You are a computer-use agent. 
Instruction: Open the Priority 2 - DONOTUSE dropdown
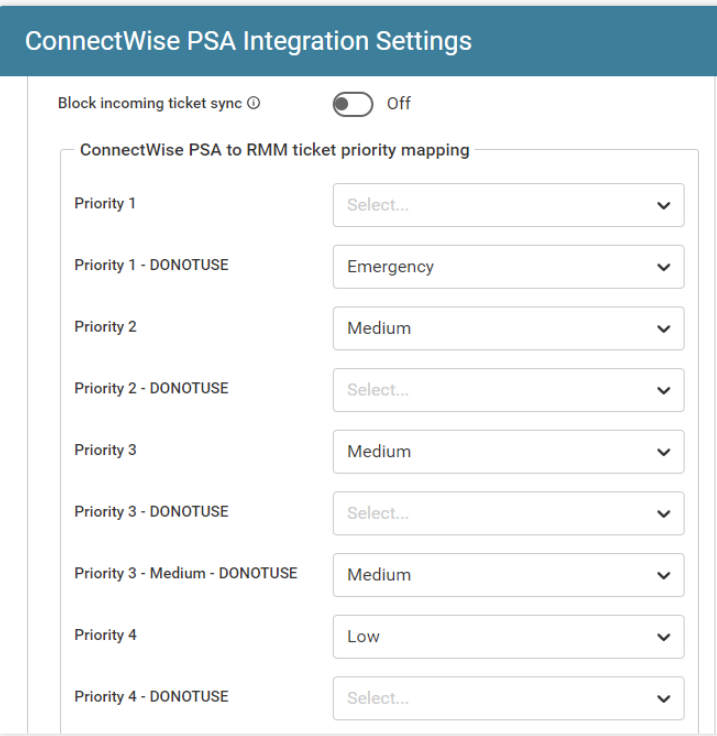tap(508, 390)
